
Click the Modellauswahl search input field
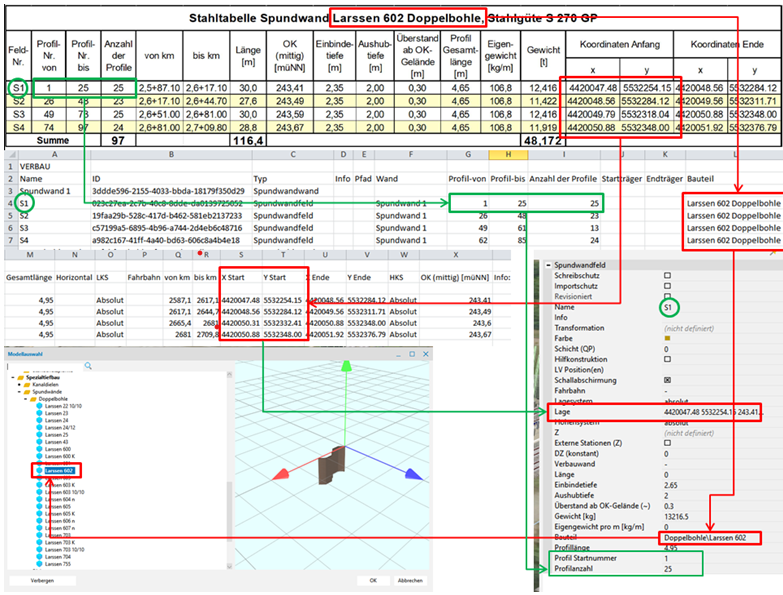tap(45, 366)
